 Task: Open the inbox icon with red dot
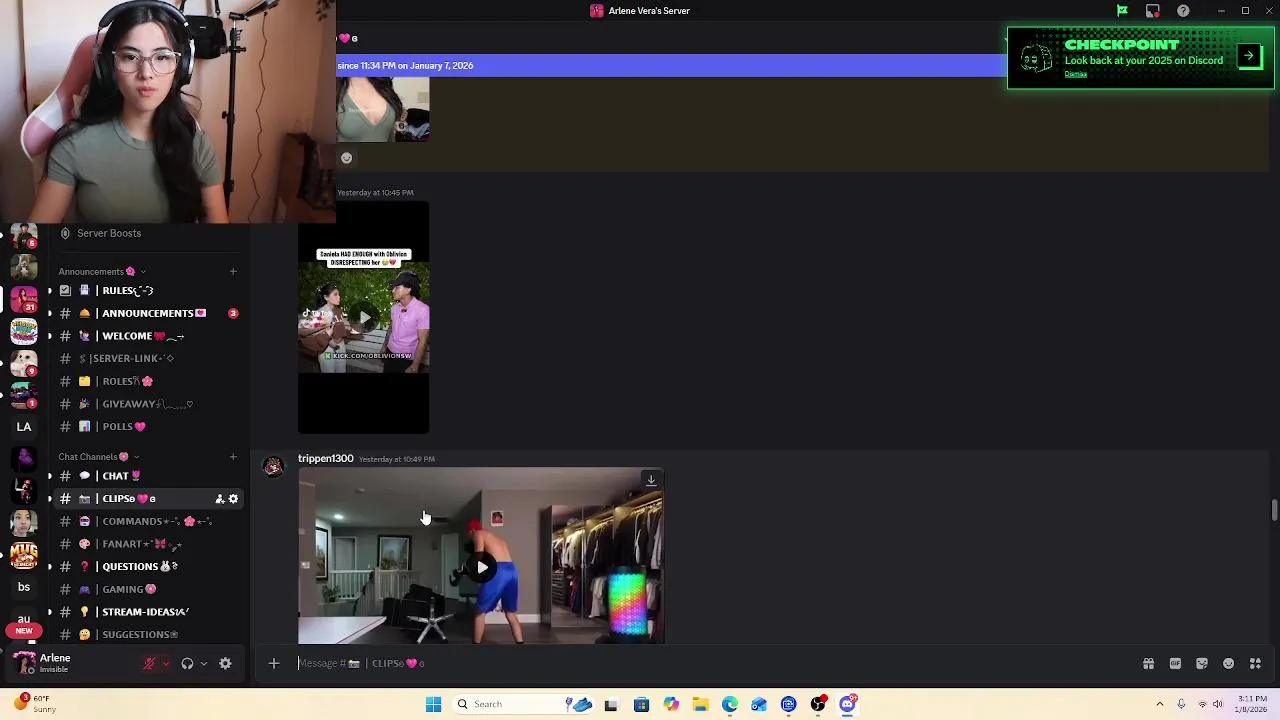1153,11
